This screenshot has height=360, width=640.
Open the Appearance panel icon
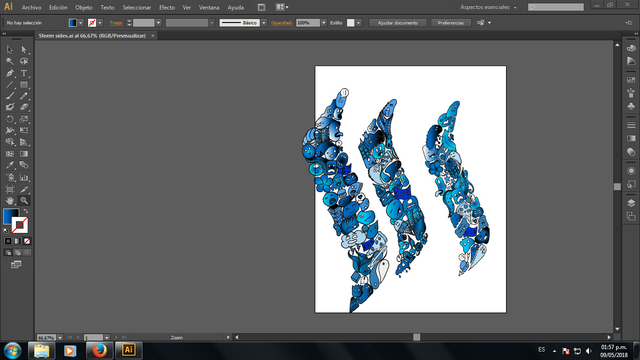pyautogui.click(x=631, y=171)
